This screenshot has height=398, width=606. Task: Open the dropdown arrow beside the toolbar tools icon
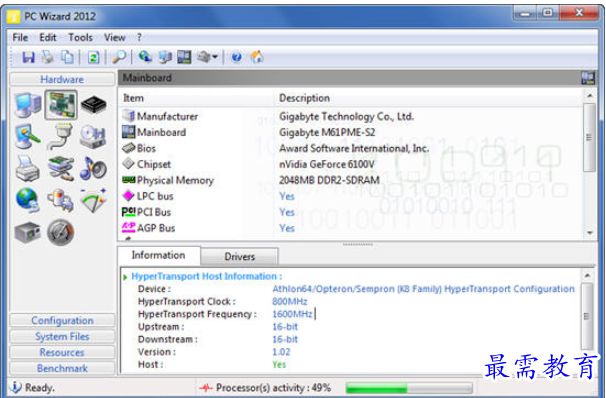[x=215, y=57]
